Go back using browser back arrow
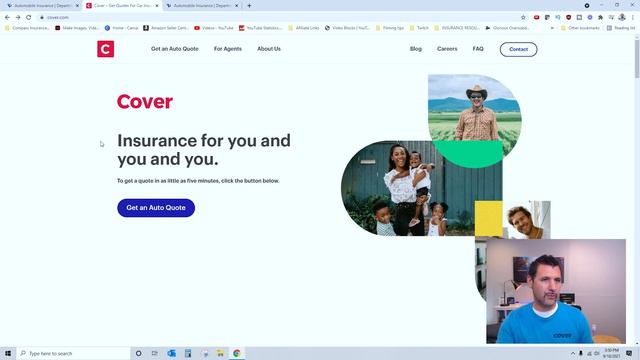This screenshot has width=640, height=360. click(7, 18)
